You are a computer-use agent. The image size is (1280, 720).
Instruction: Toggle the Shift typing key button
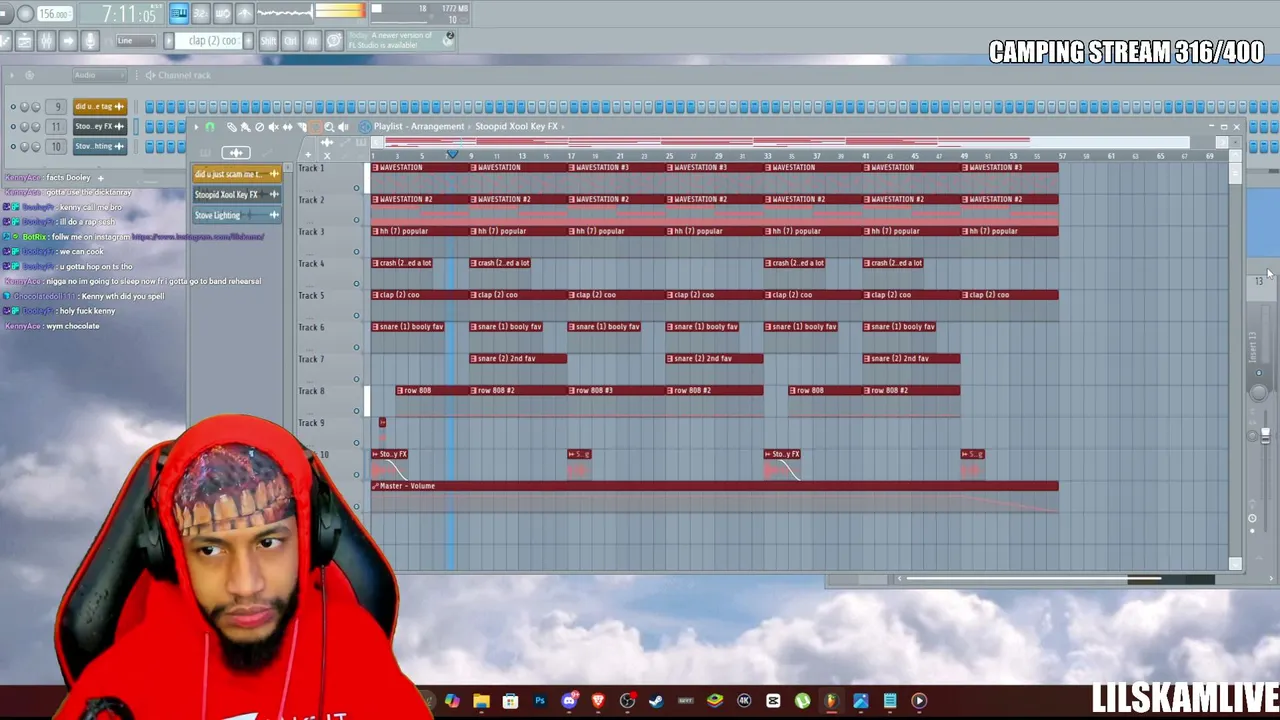(x=268, y=41)
